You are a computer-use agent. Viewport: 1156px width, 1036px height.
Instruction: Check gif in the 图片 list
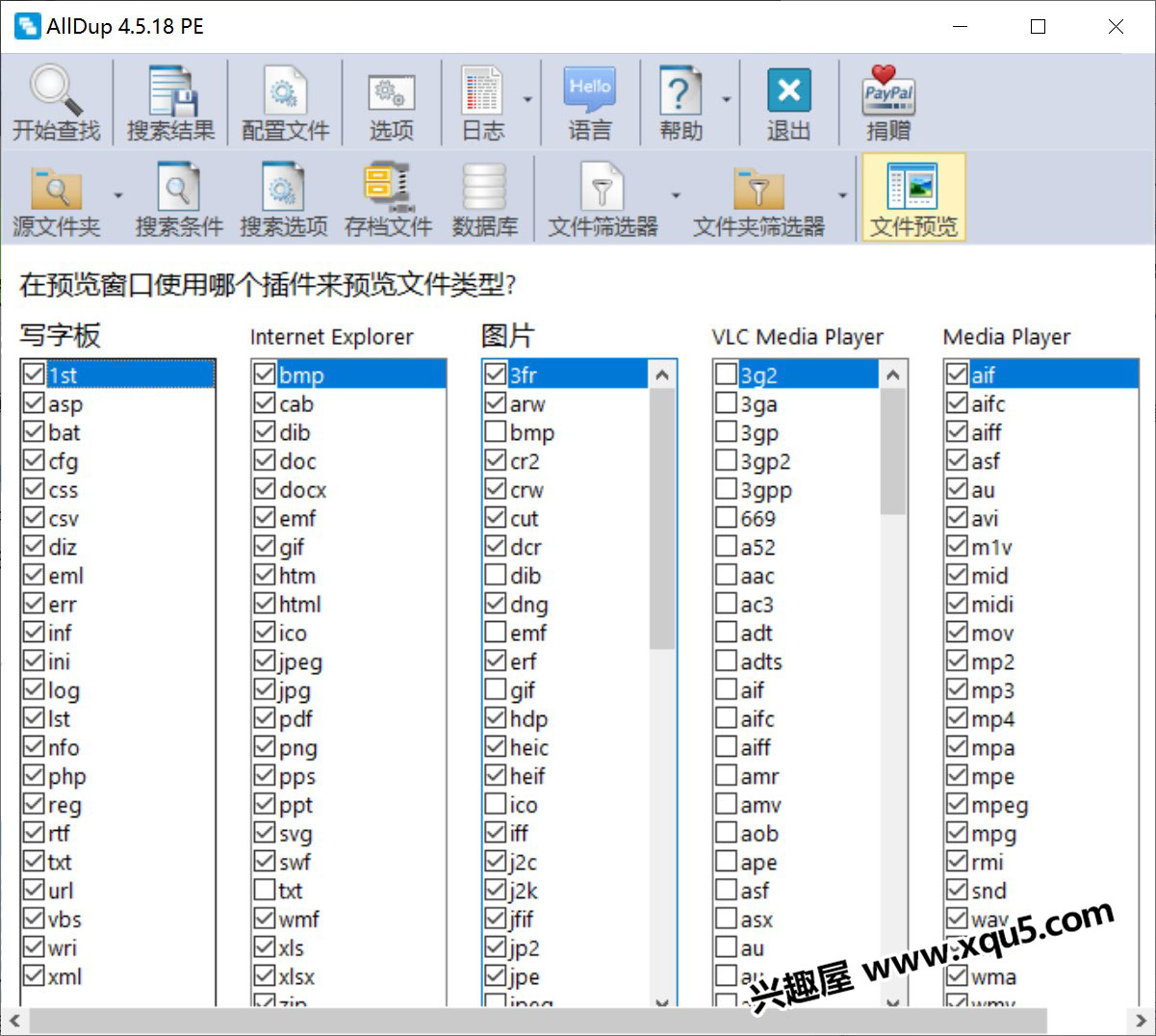(x=496, y=689)
